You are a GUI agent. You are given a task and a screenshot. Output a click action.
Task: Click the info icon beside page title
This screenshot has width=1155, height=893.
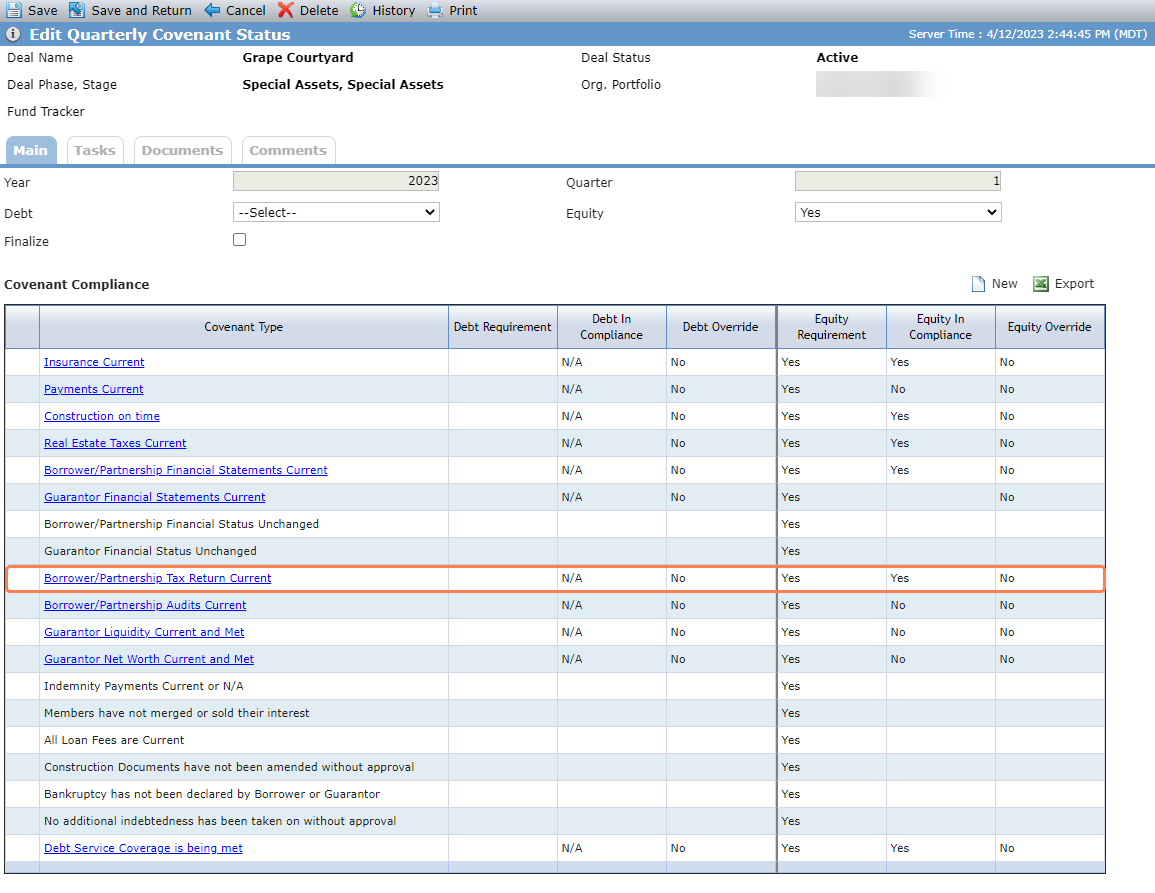tap(13, 35)
